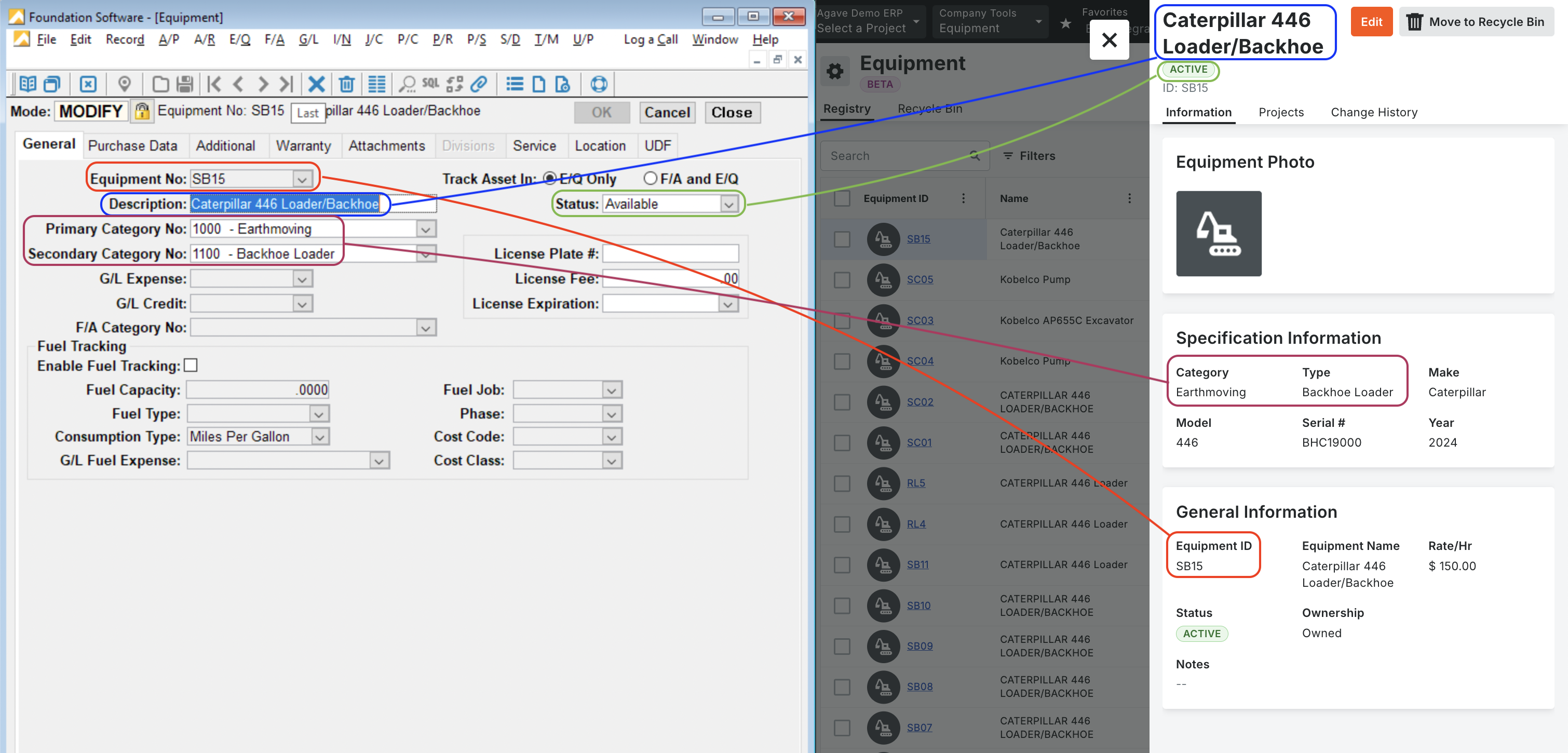This screenshot has height=753, width=1568.
Task: Enable the Fuel Tracking checkbox
Action: tap(191, 365)
